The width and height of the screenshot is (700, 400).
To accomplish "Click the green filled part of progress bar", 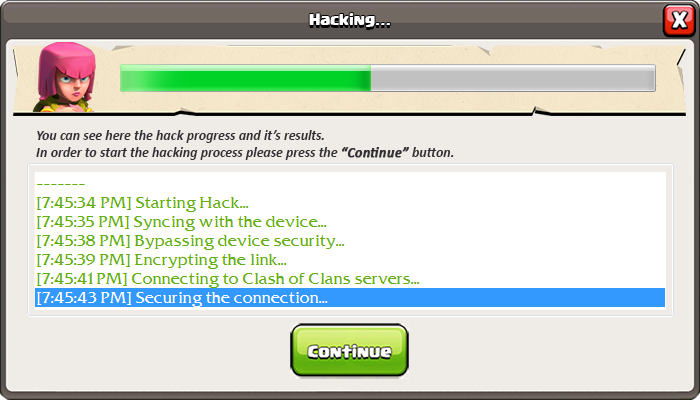I will point(246,78).
